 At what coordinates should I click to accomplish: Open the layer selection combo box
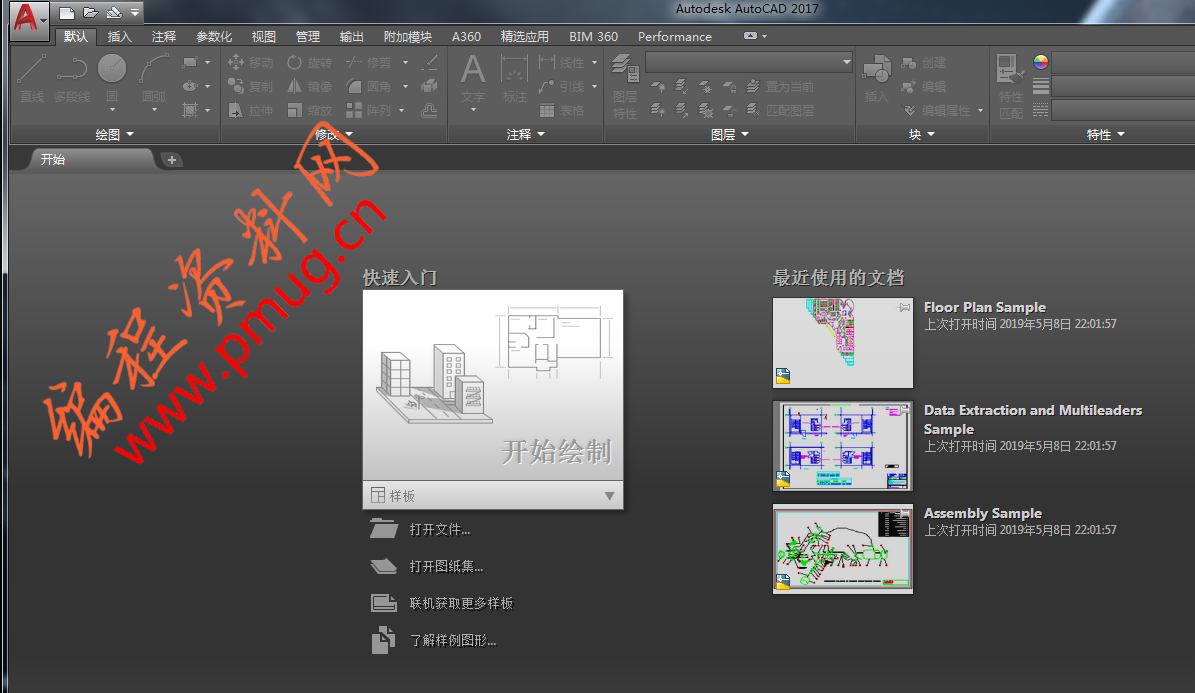coord(749,63)
